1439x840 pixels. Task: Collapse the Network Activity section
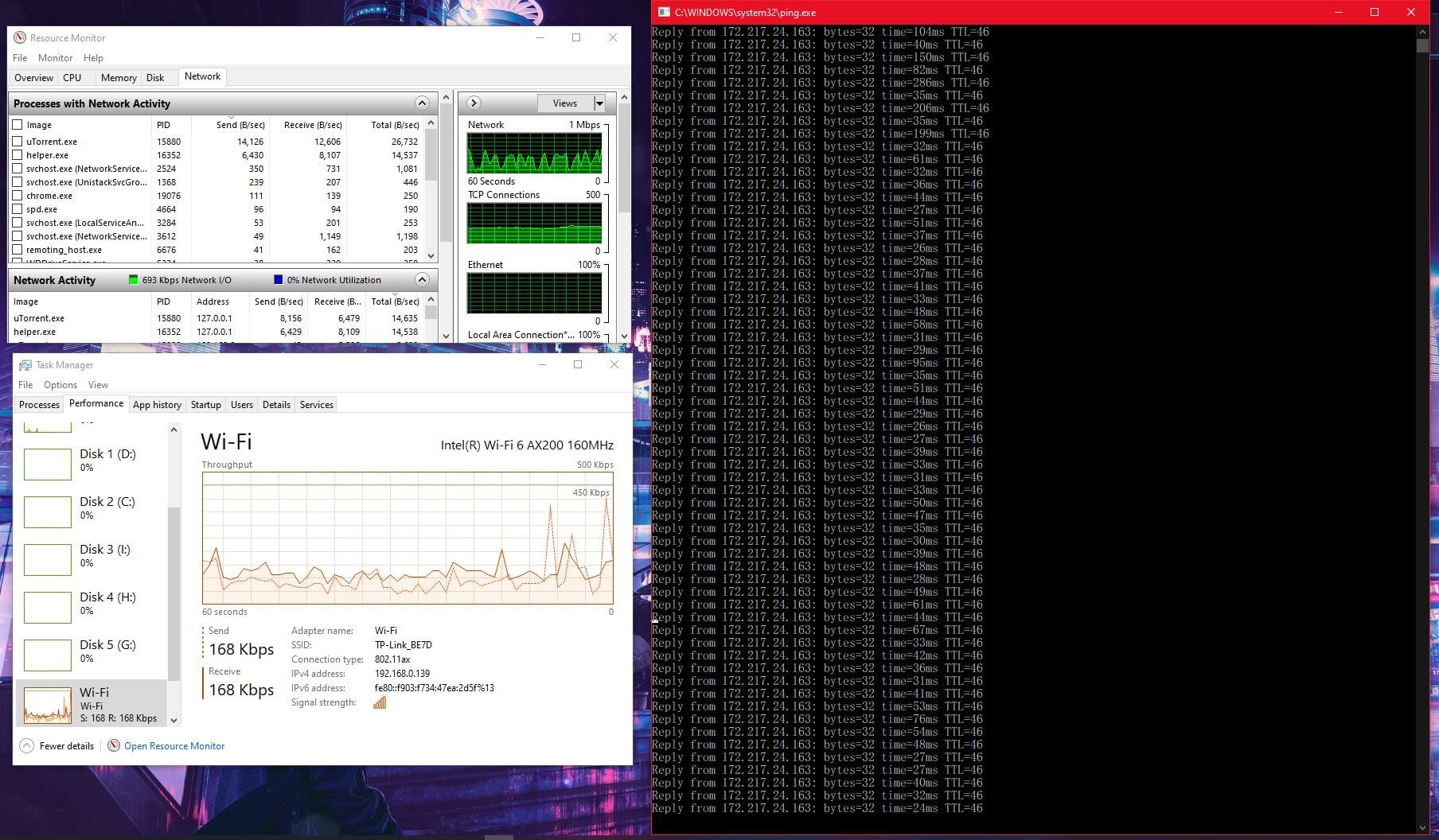pos(422,280)
